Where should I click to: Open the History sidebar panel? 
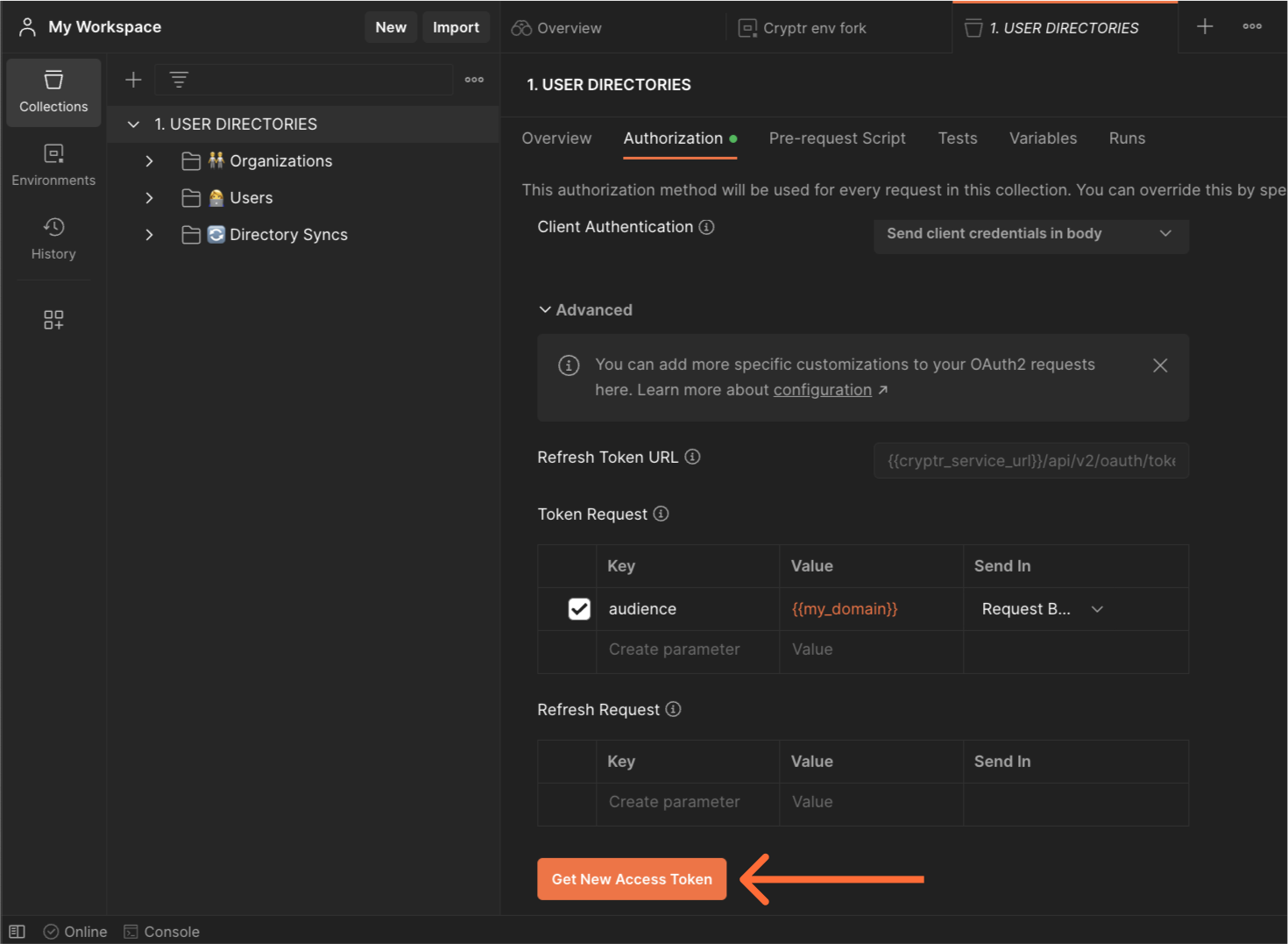[53, 239]
